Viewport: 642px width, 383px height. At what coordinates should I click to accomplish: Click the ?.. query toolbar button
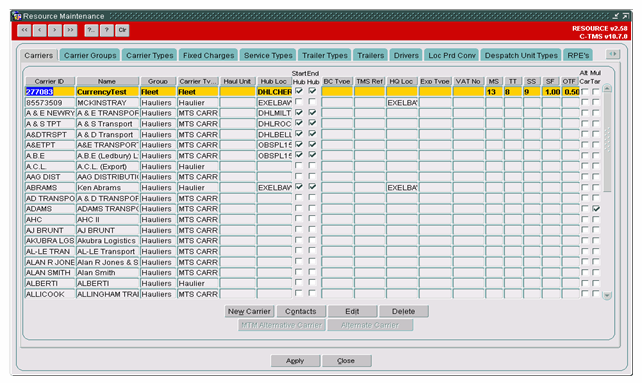click(x=91, y=30)
